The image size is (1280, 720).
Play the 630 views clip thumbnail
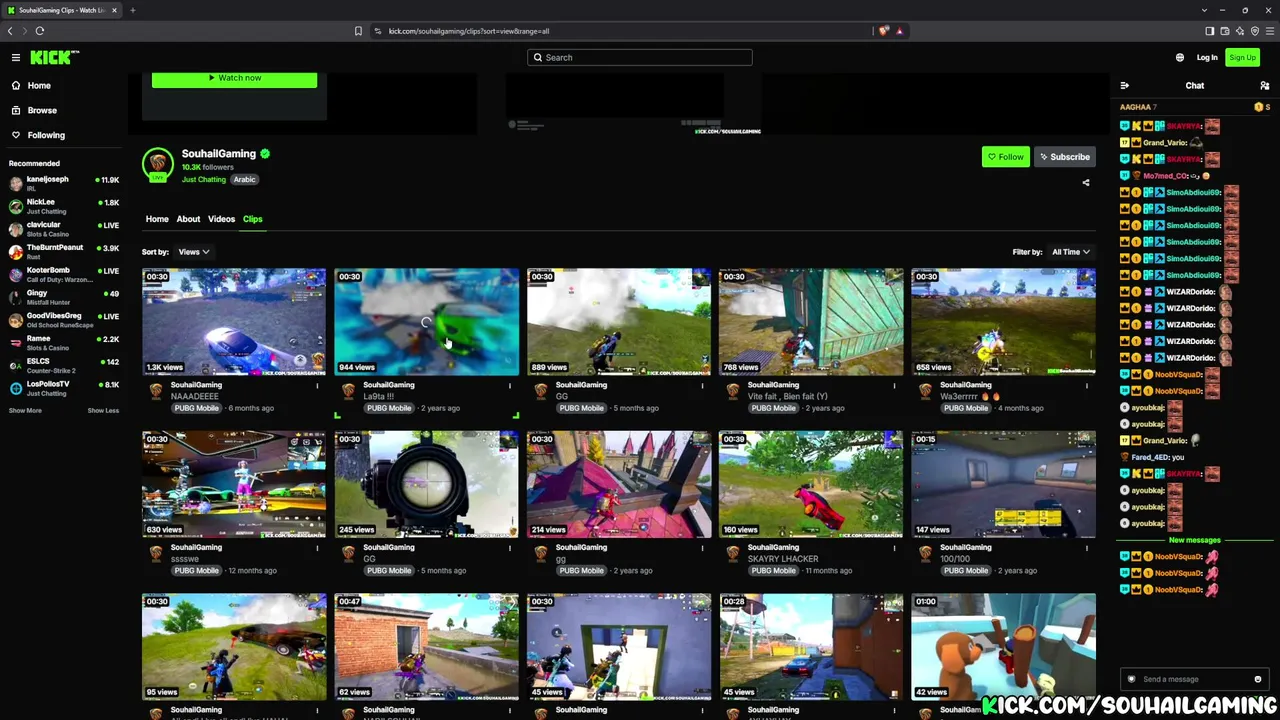(x=234, y=484)
